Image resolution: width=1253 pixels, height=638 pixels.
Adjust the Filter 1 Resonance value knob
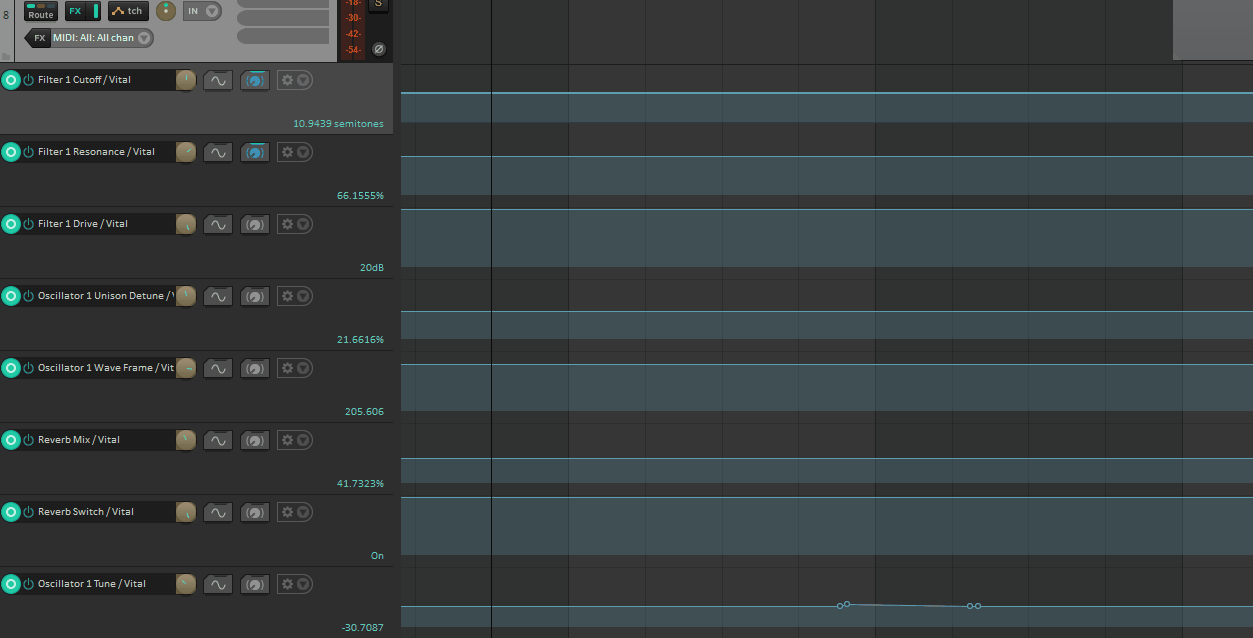click(186, 152)
